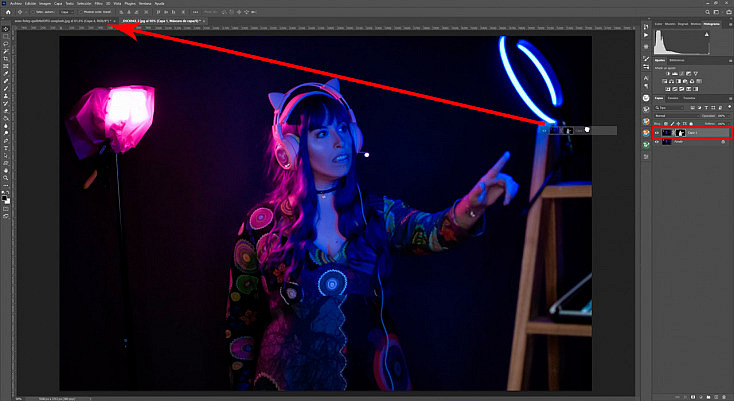Close the active document tab
This screenshot has width=734, height=401.
coord(205,21)
